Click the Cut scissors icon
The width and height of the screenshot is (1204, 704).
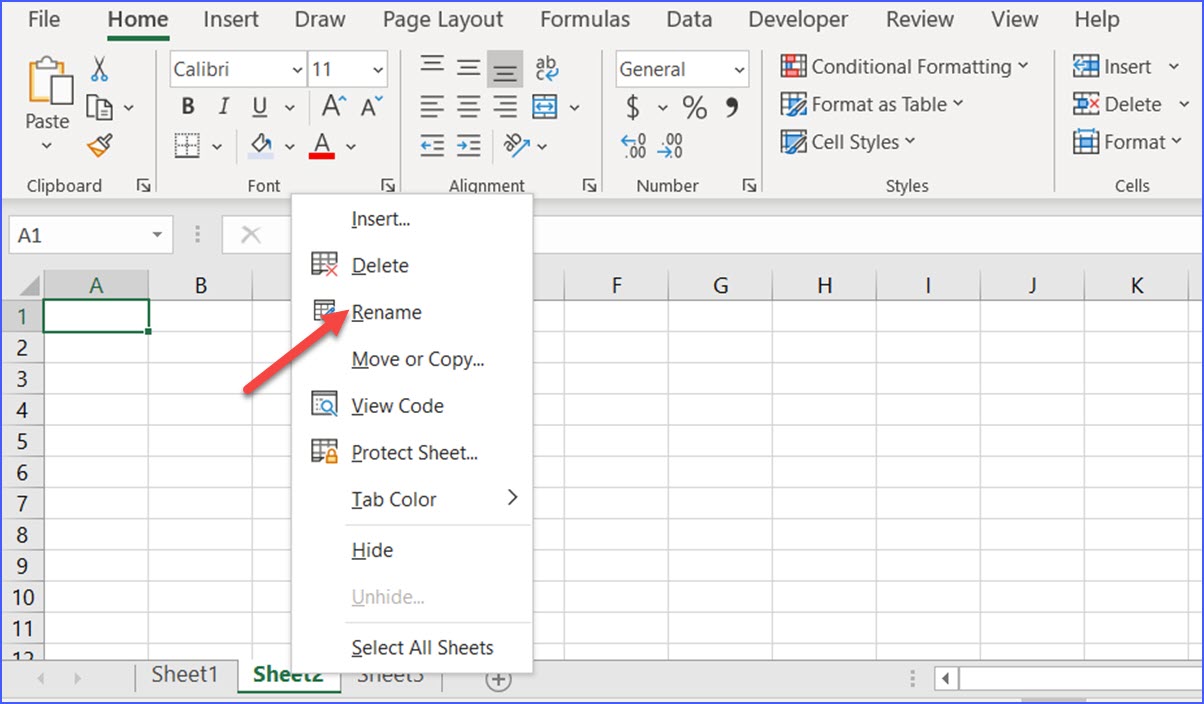click(x=99, y=69)
